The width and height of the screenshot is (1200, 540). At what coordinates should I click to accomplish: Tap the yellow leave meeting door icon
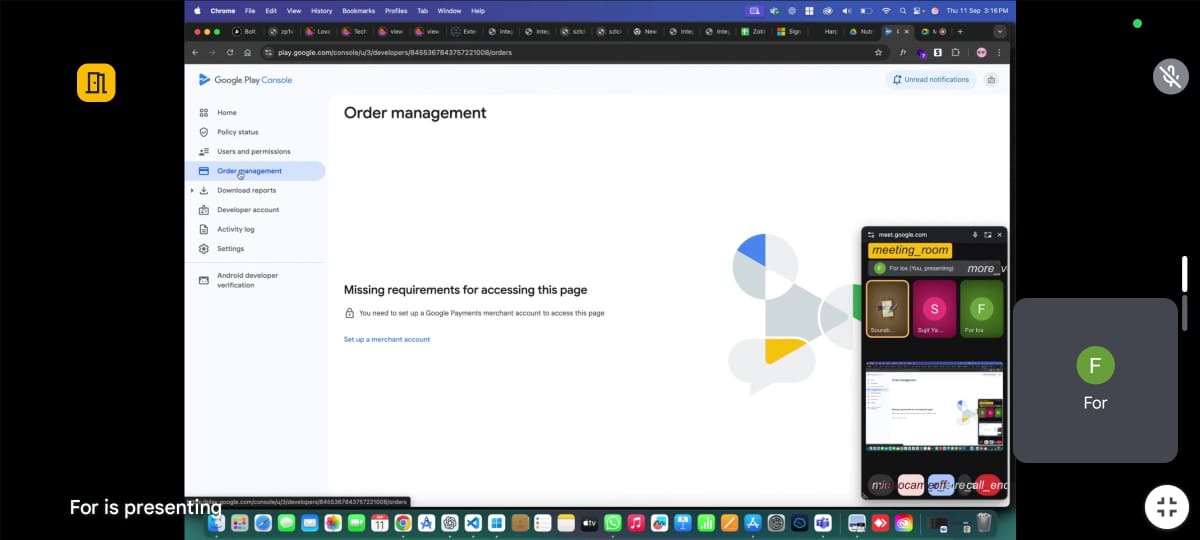pos(96,83)
